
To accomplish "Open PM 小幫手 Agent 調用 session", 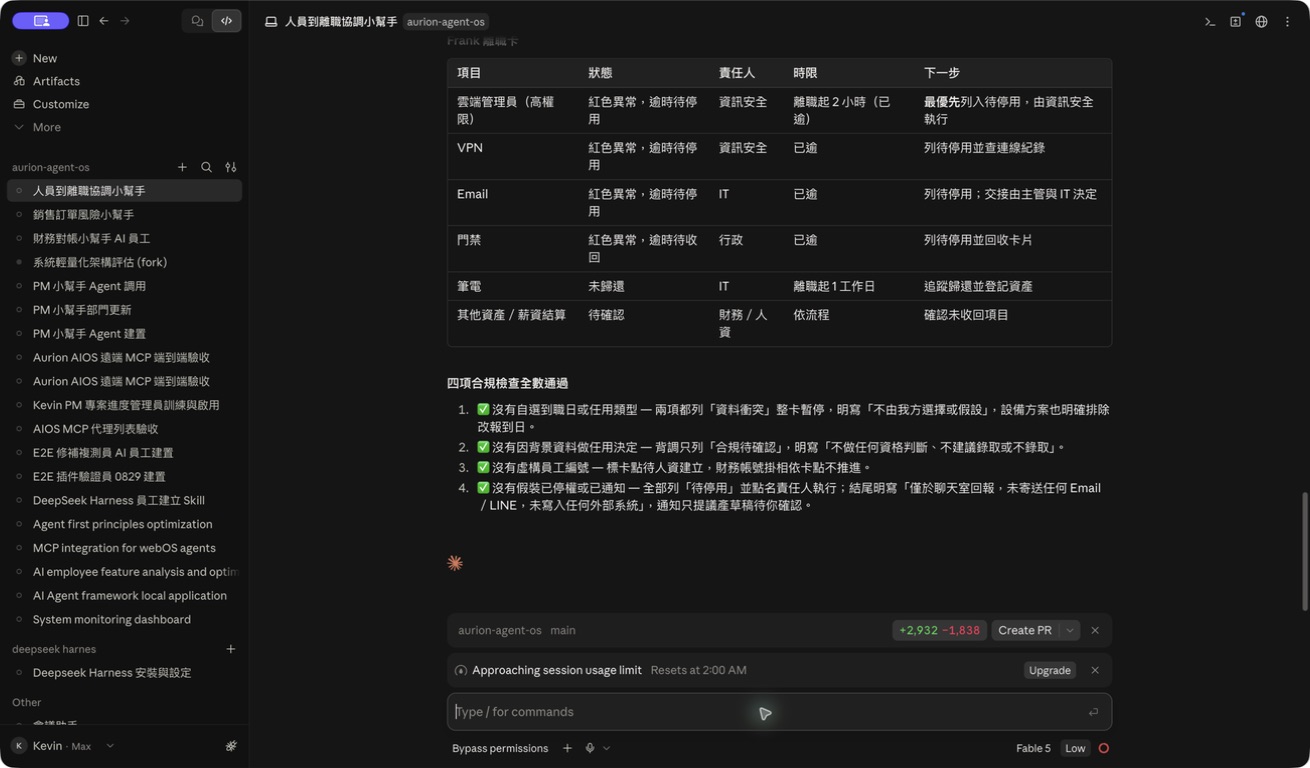I will tap(124, 286).
